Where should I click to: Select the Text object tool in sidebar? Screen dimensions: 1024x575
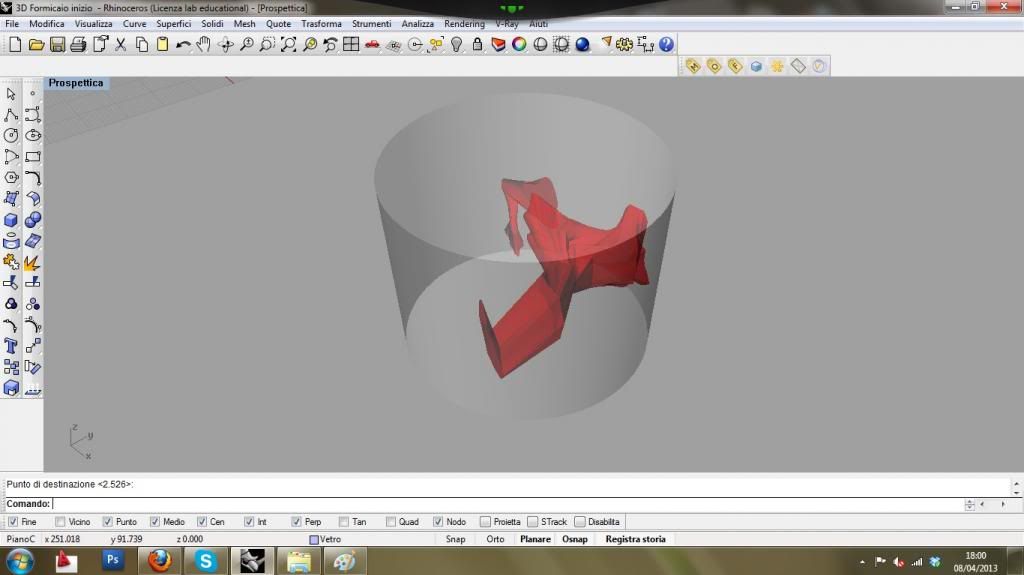click(x=11, y=346)
